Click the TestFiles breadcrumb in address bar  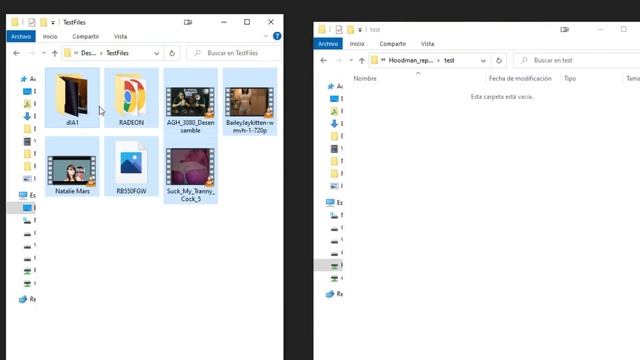click(x=118, y=53)
